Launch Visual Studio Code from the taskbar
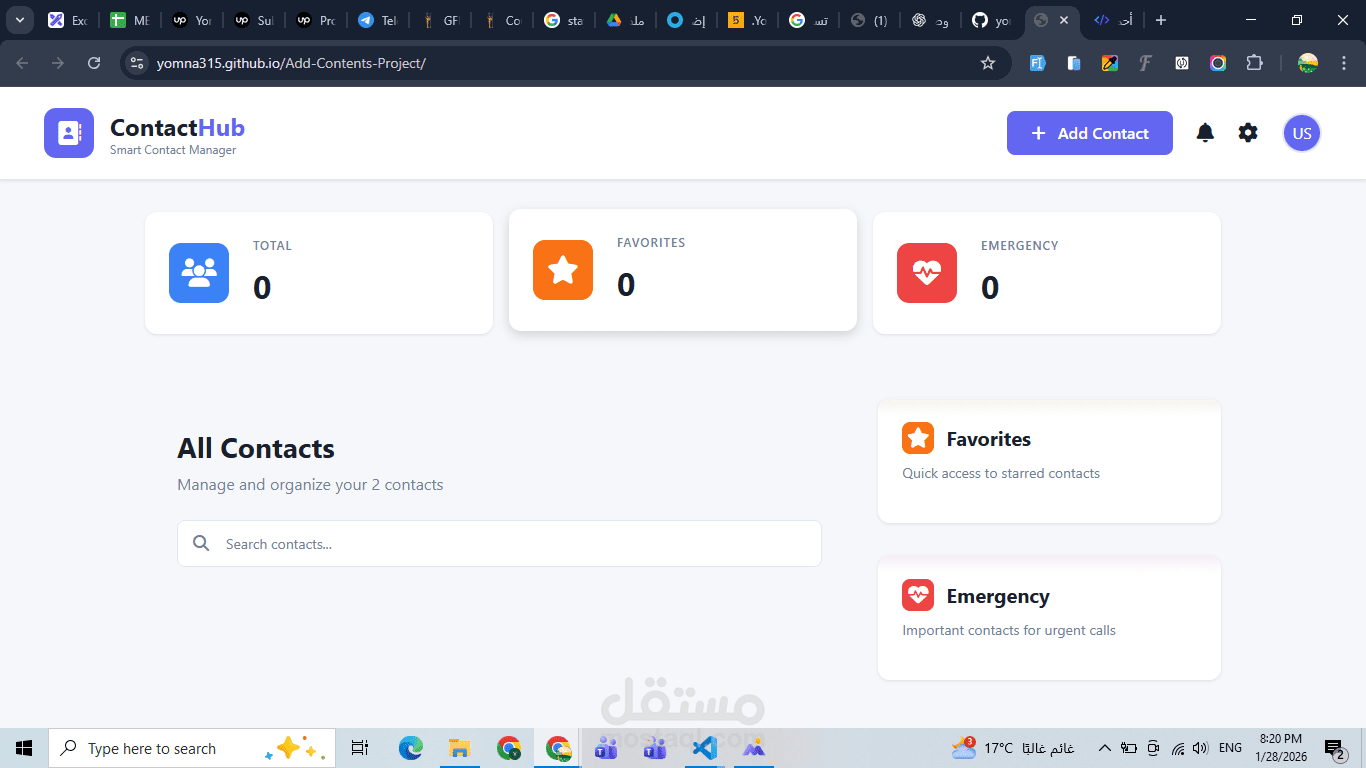The height and width of the screenshot is (768, 1366). pyautogui.click(x=704, y=747)
